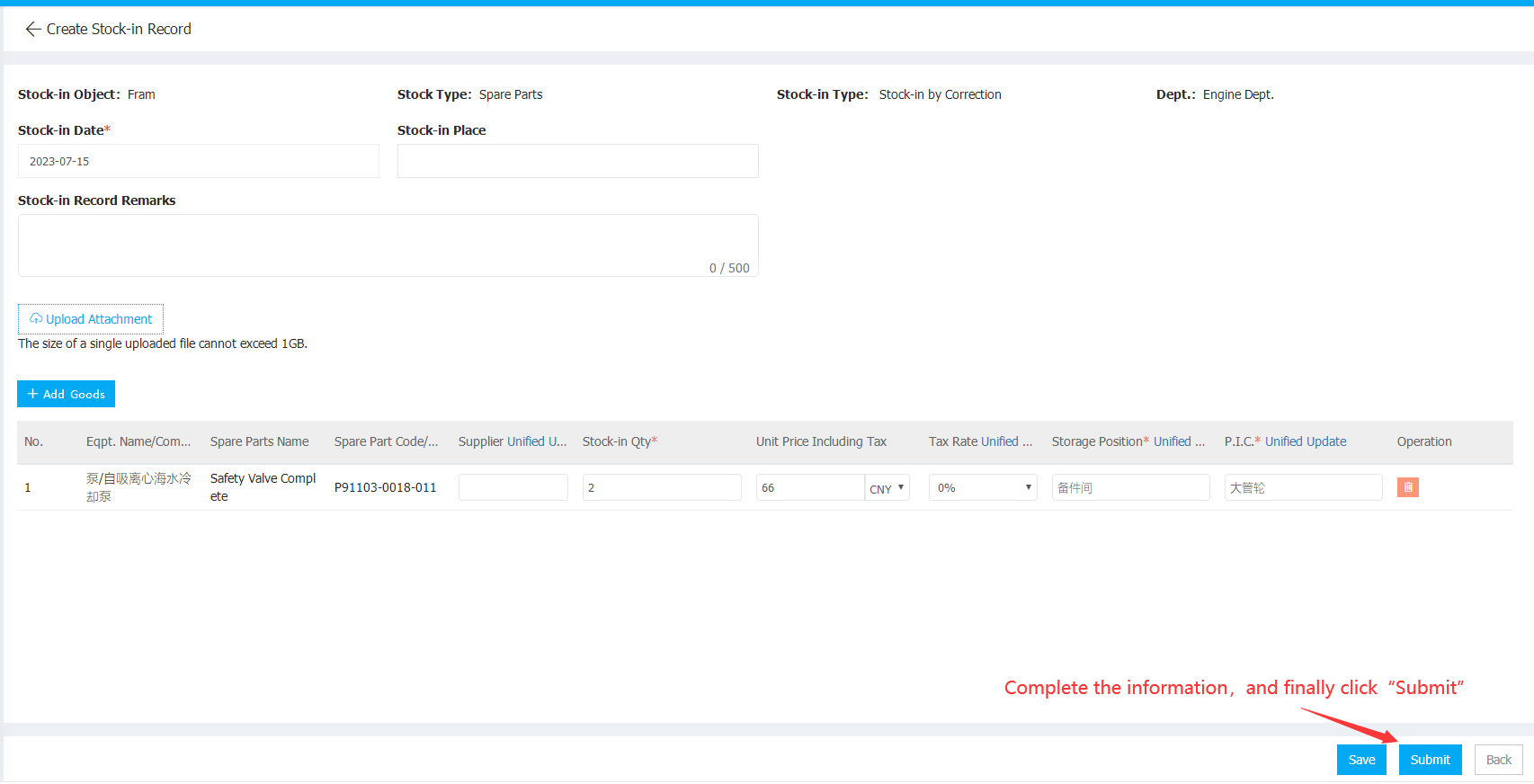Viewport: 1534px width, 784px height.
Task: Click the Submit button
Action: [x=1430, y=760]
